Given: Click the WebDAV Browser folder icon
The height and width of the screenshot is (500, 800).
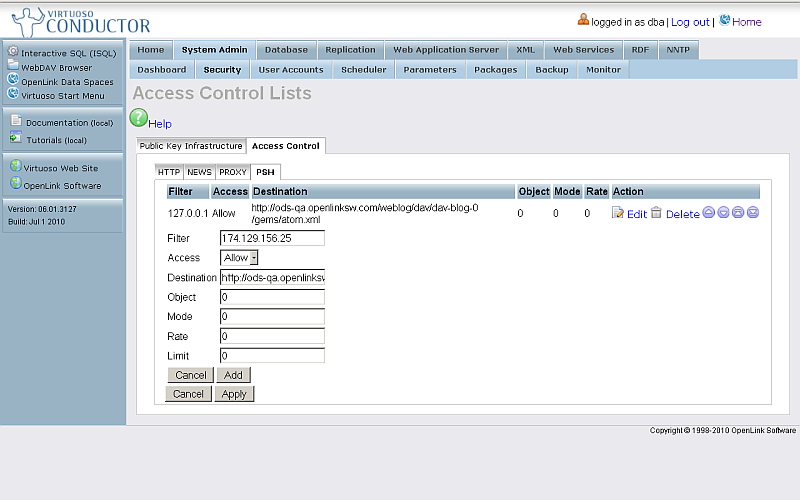Looking at the screenshot, I should 13,65.
